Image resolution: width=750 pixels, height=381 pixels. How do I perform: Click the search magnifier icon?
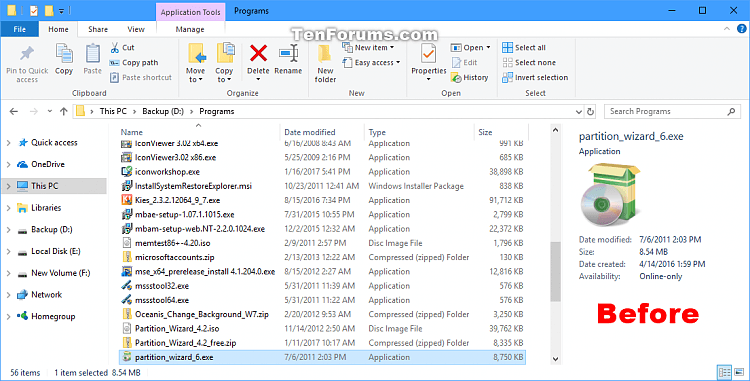731,111
